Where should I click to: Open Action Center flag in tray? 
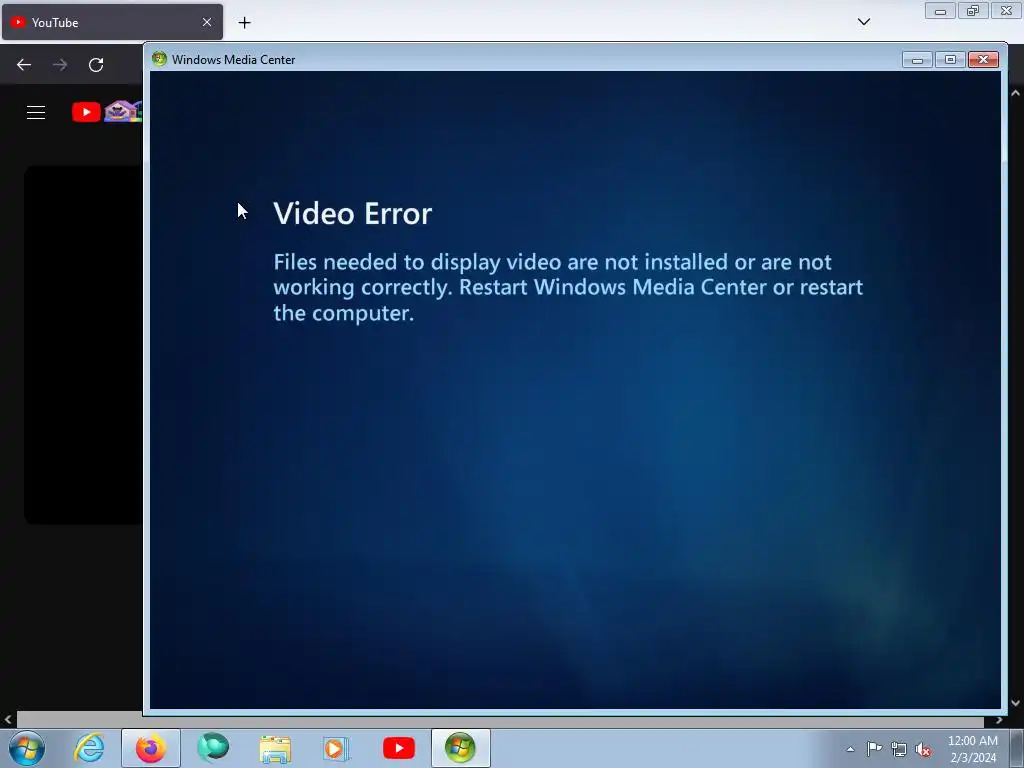pyautogui.click(x=874, y=749)
